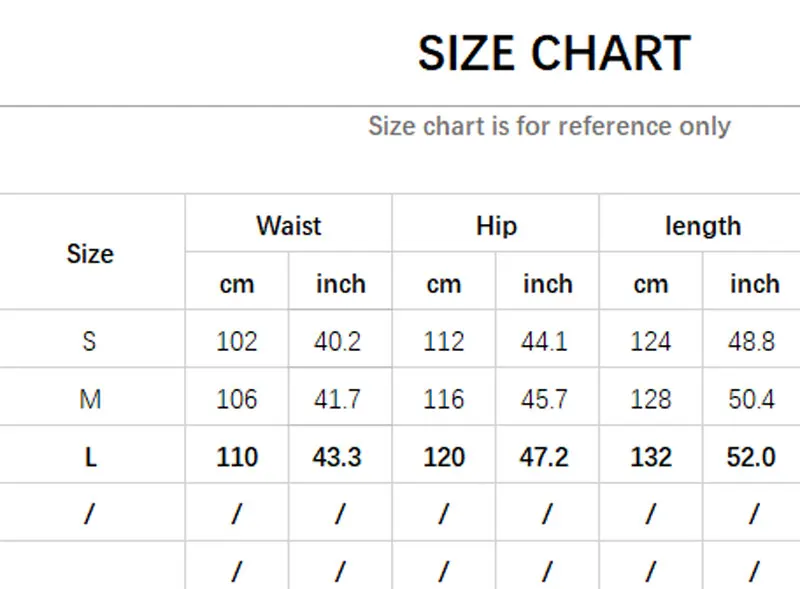Click the bold 52.0 length inch value

tap(752, 457)
